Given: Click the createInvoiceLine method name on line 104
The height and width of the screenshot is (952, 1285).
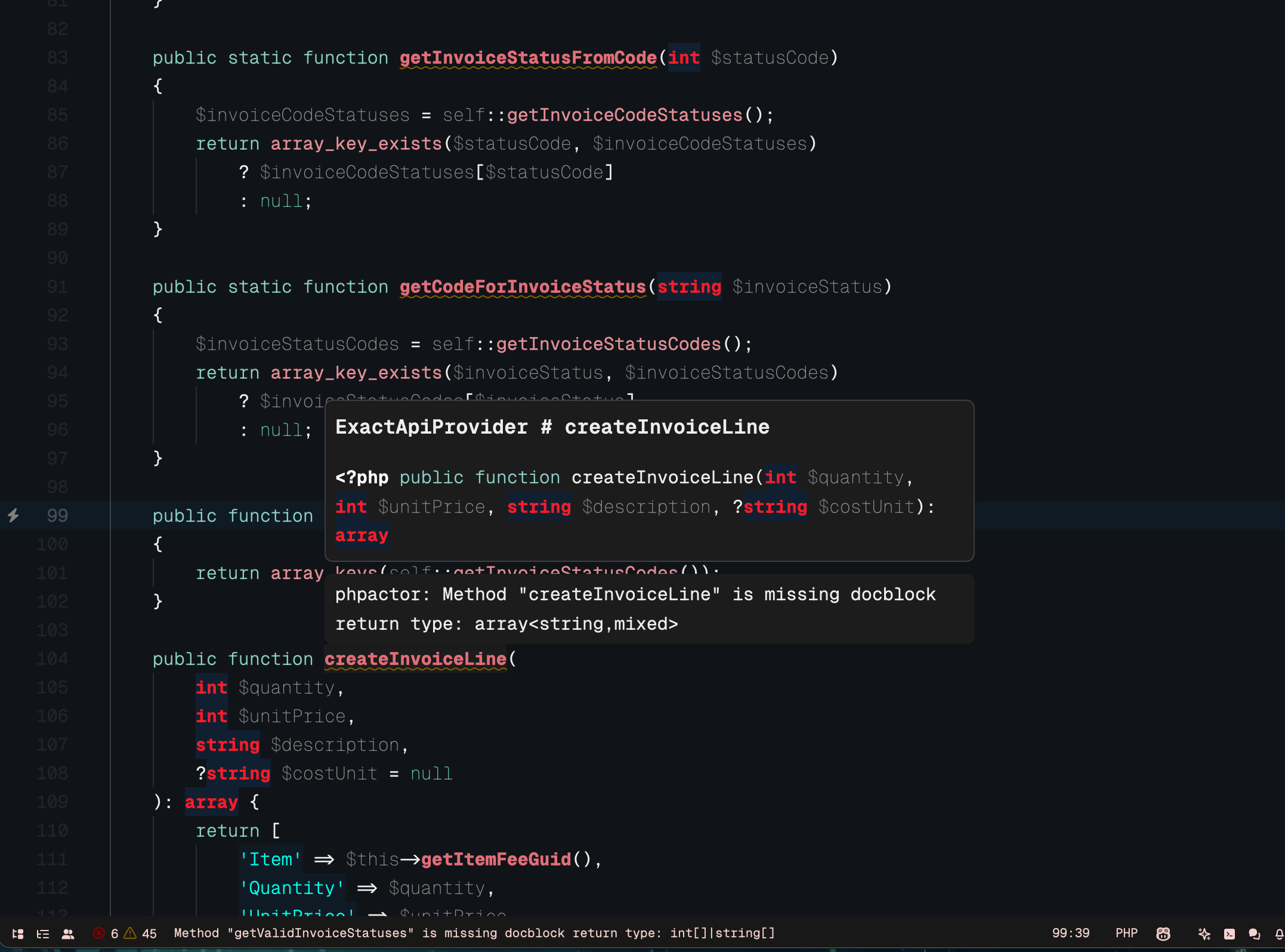Looking at the screenshot, I should [415, 659].
